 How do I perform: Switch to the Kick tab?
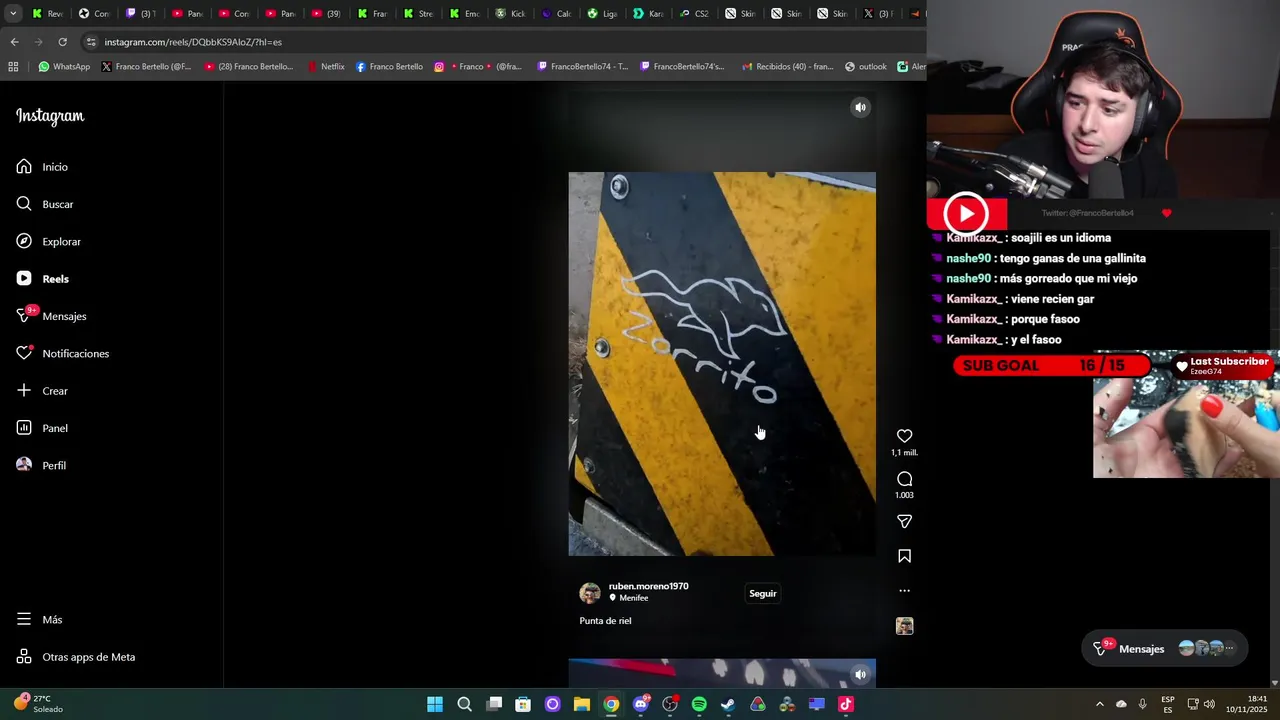[x=510, y=13]
